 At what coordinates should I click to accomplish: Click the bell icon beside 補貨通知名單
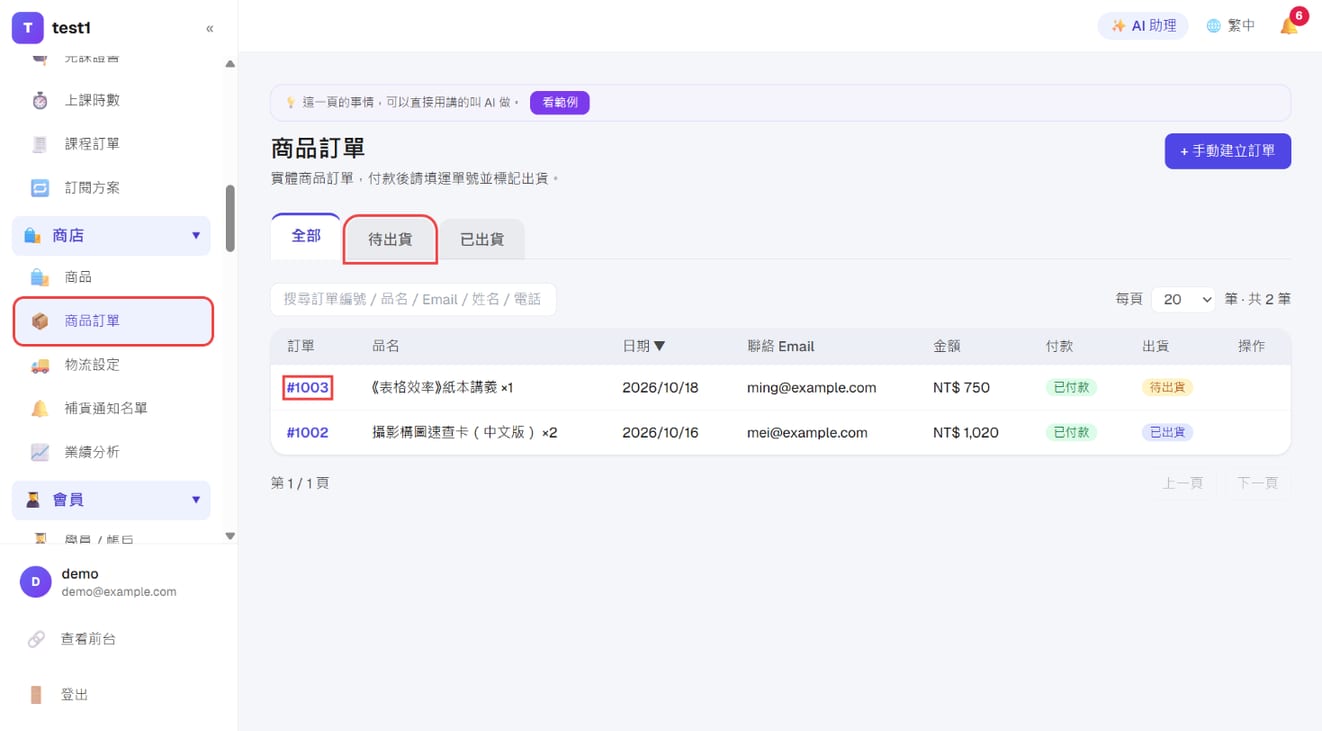pyautogui.click(x=40, y=408)
